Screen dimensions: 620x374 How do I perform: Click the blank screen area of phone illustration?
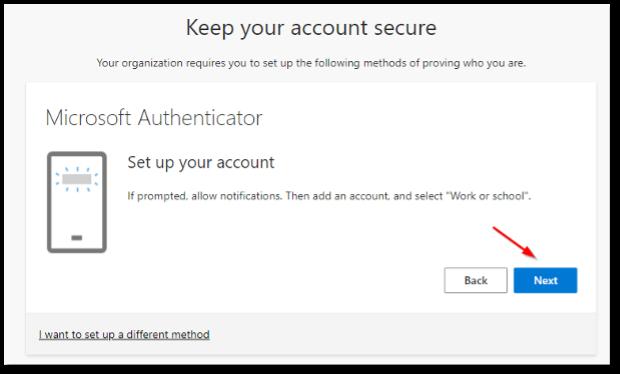(x=77, y=213)
